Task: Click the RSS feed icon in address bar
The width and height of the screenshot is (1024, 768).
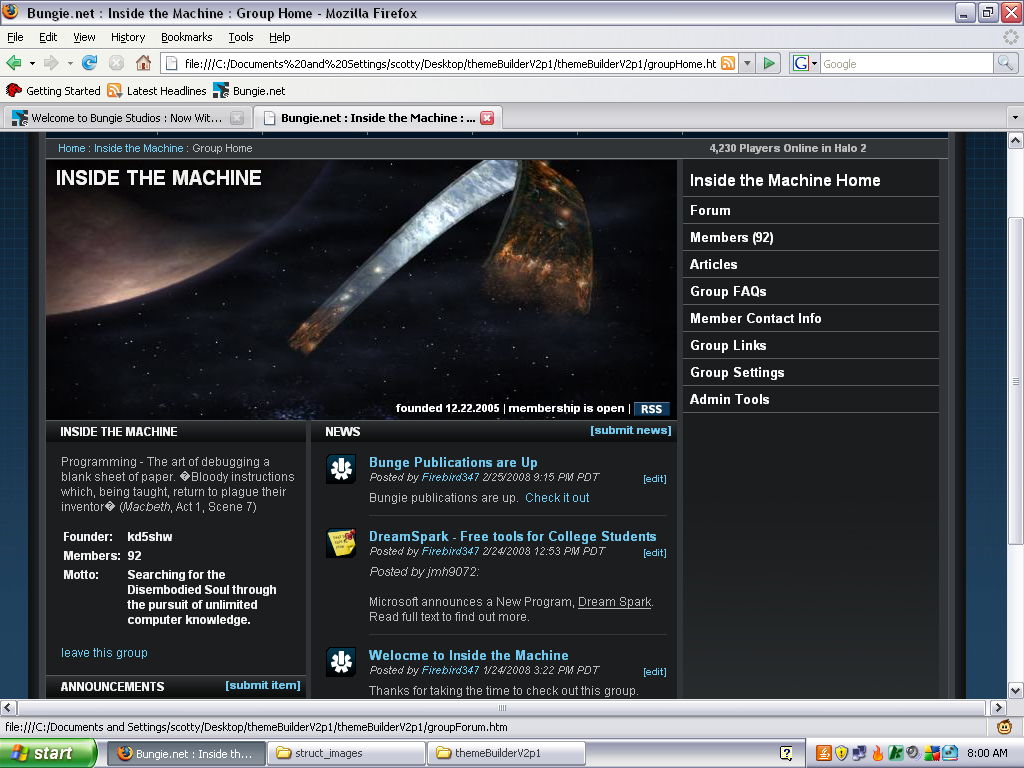Action: [728, 63]
